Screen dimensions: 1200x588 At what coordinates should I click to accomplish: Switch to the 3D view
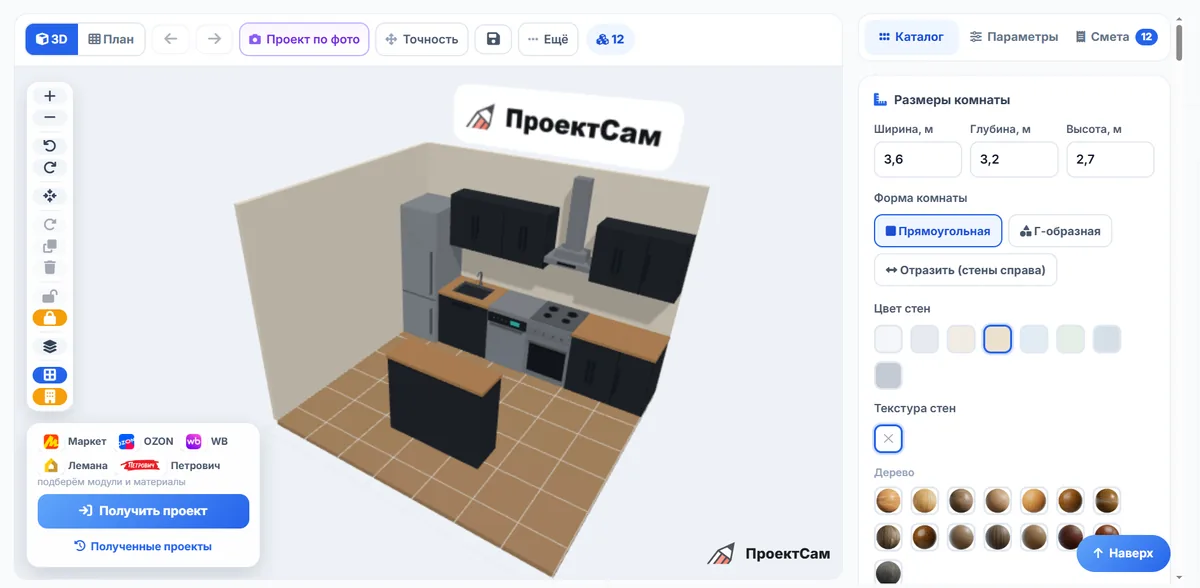pos(52,39)
